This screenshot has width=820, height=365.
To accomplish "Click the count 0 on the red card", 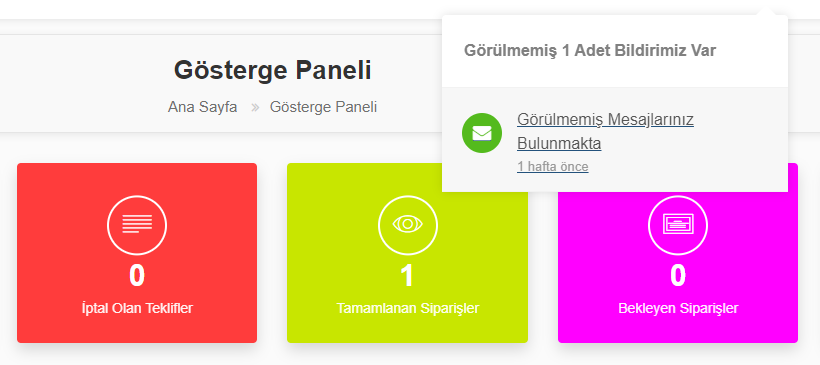I will click(137, 276).
